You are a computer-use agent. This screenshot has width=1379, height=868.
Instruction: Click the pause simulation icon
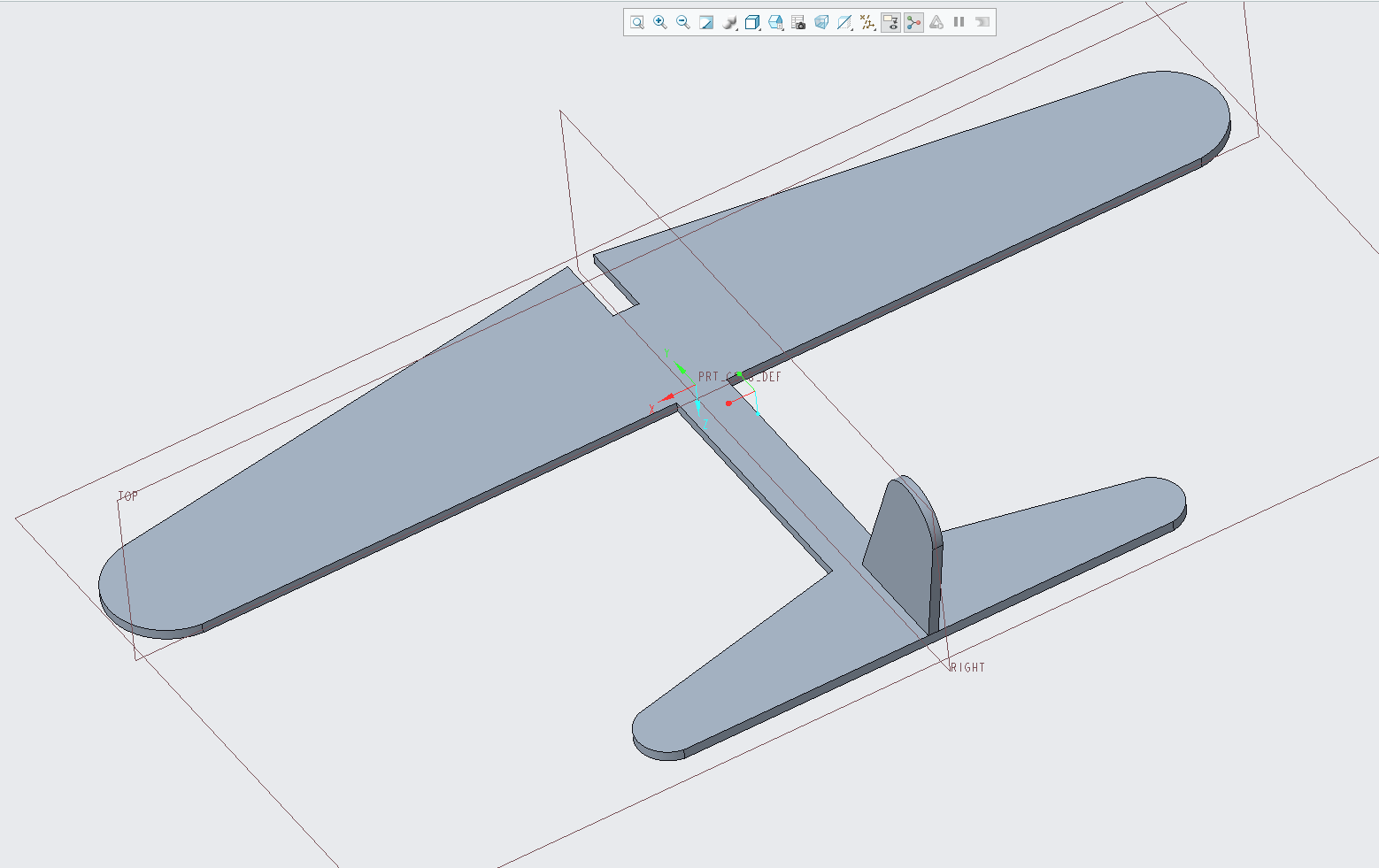coord(959,22)
